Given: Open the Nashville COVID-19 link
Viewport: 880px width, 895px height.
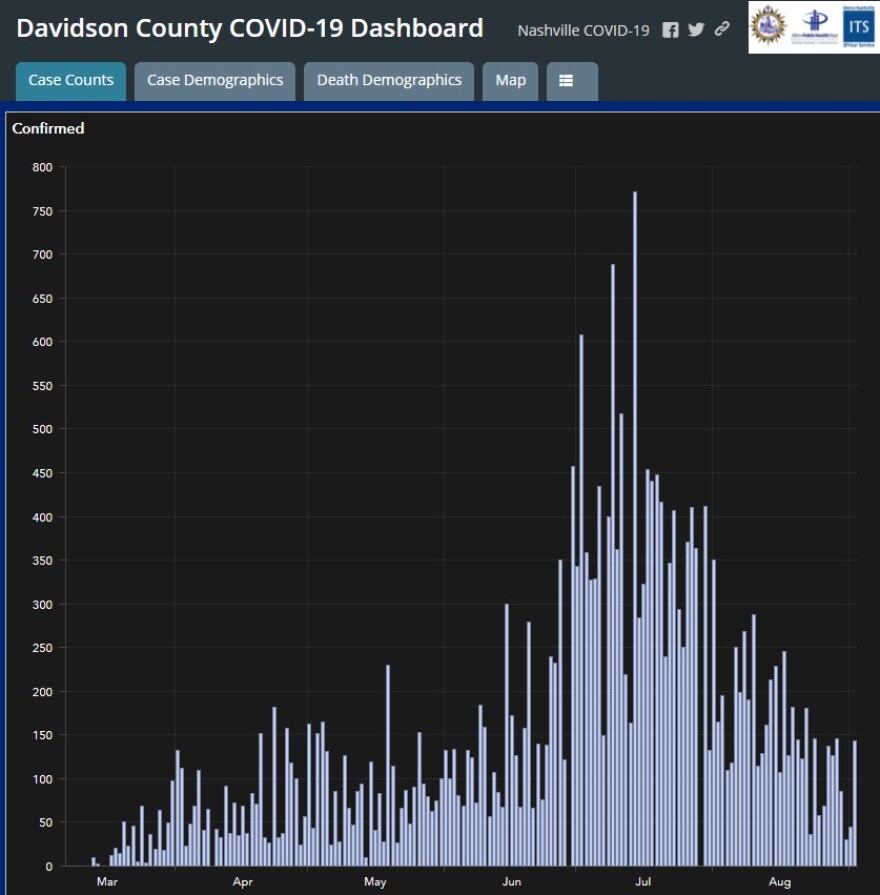Looking at the screenshot, I should point(583,30).
